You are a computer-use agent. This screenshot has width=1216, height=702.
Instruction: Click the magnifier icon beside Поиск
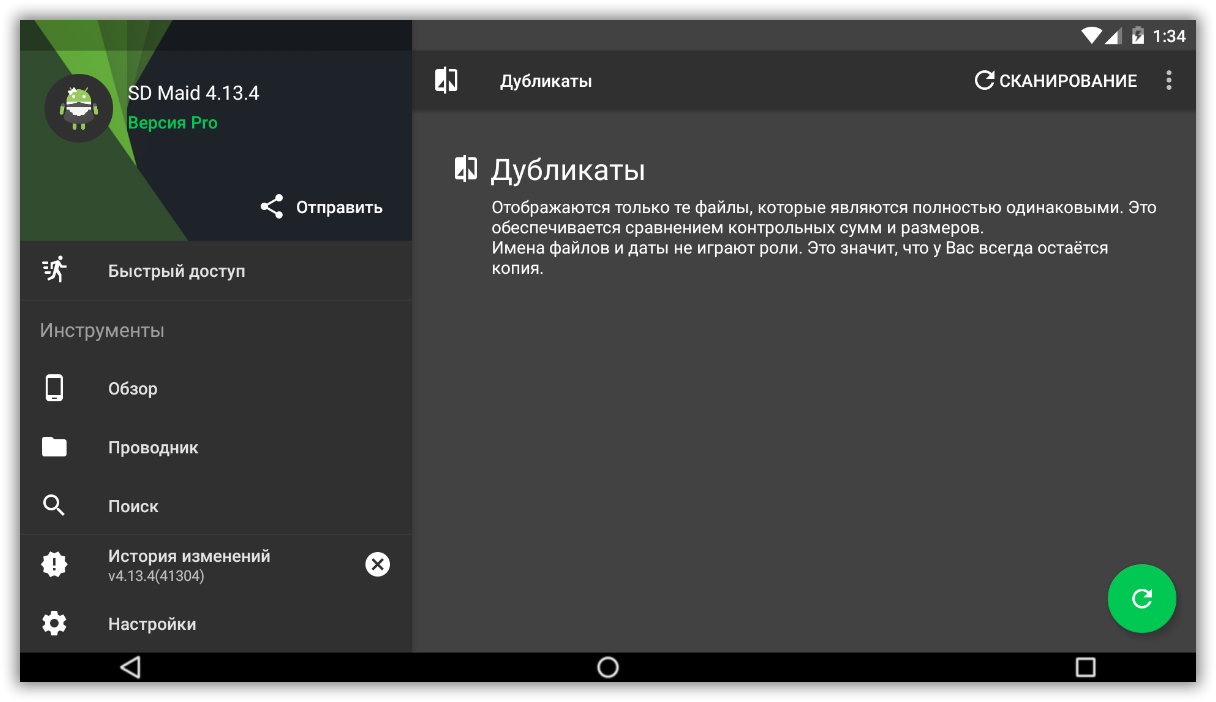click(54, 506)
